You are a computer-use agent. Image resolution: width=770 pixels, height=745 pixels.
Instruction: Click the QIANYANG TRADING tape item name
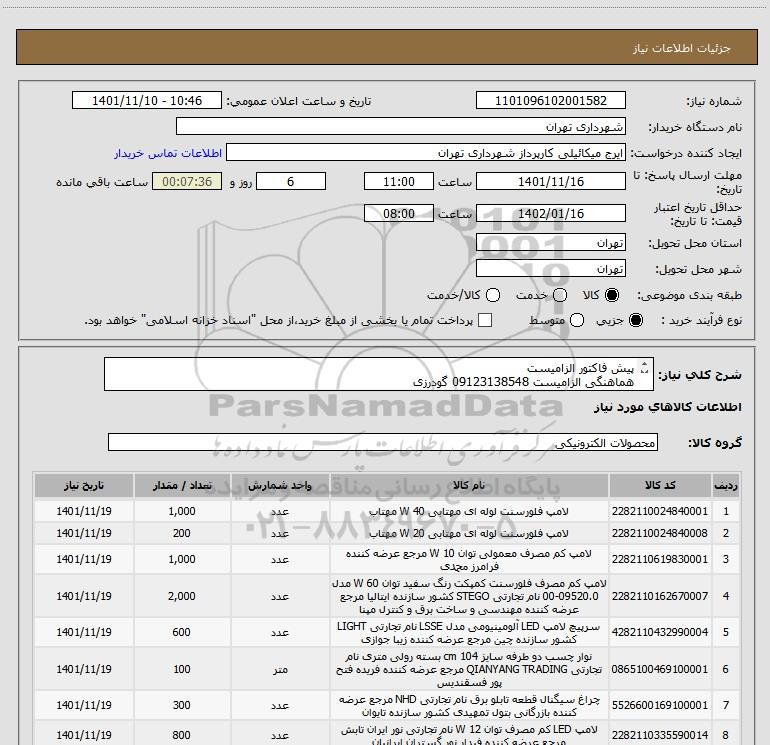(469, 669)
